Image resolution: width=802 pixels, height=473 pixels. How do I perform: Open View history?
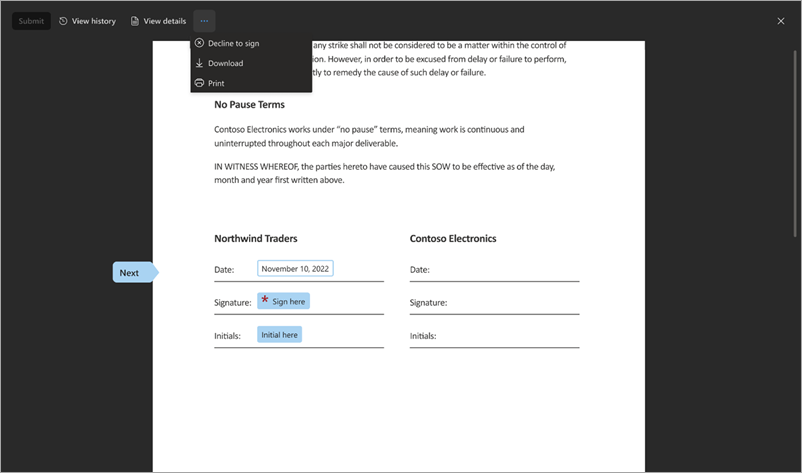click(87, 21)
